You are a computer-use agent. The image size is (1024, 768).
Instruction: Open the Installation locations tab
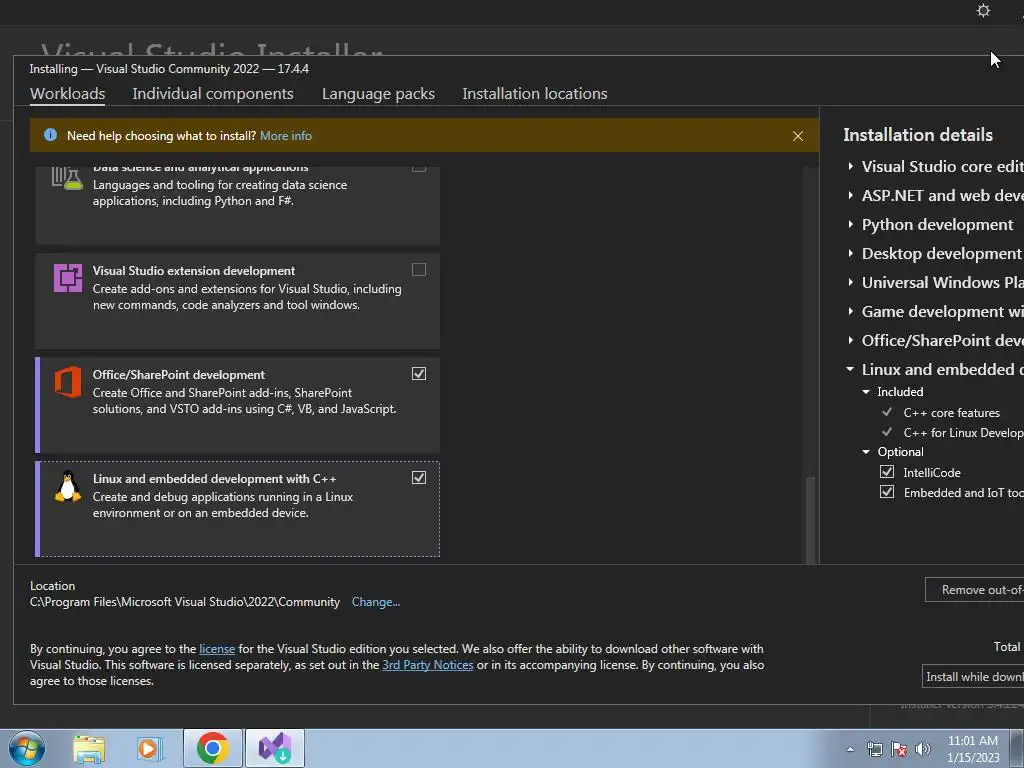[535, 93]
